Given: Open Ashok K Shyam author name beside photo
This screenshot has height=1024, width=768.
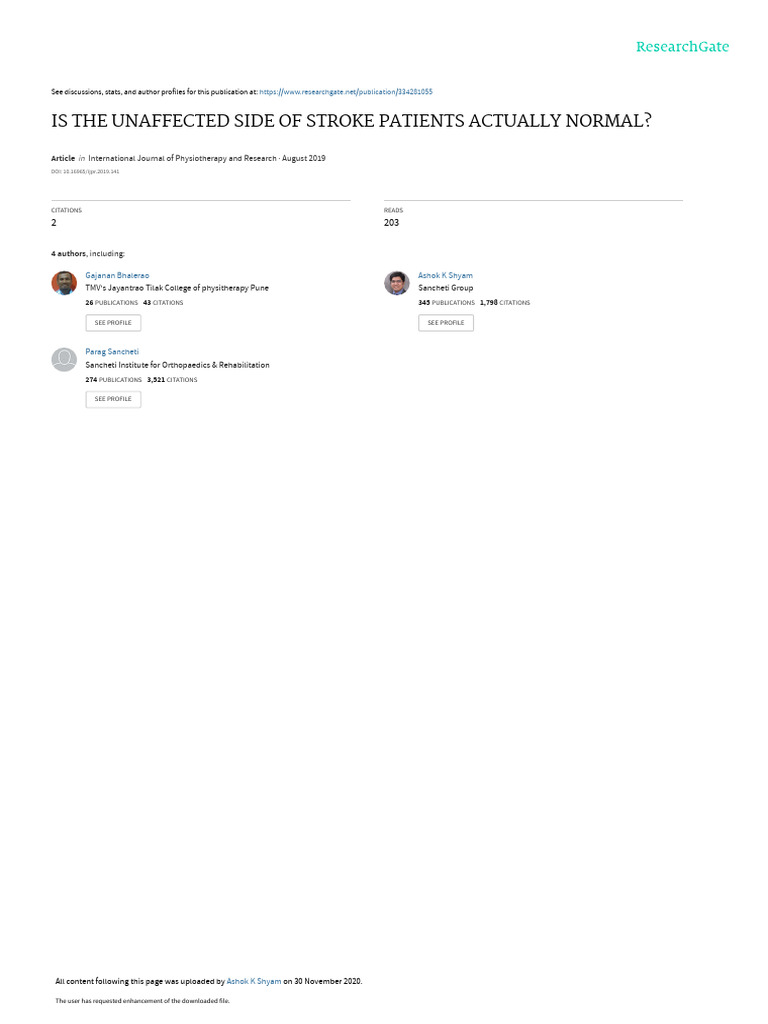Looking at the screenshot, I should click(x=445, y=276).
